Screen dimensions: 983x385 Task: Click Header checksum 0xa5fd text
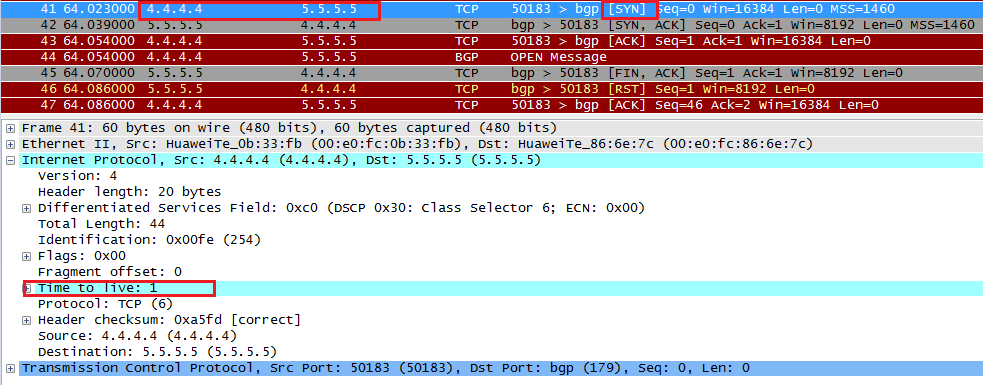point(169,320)
